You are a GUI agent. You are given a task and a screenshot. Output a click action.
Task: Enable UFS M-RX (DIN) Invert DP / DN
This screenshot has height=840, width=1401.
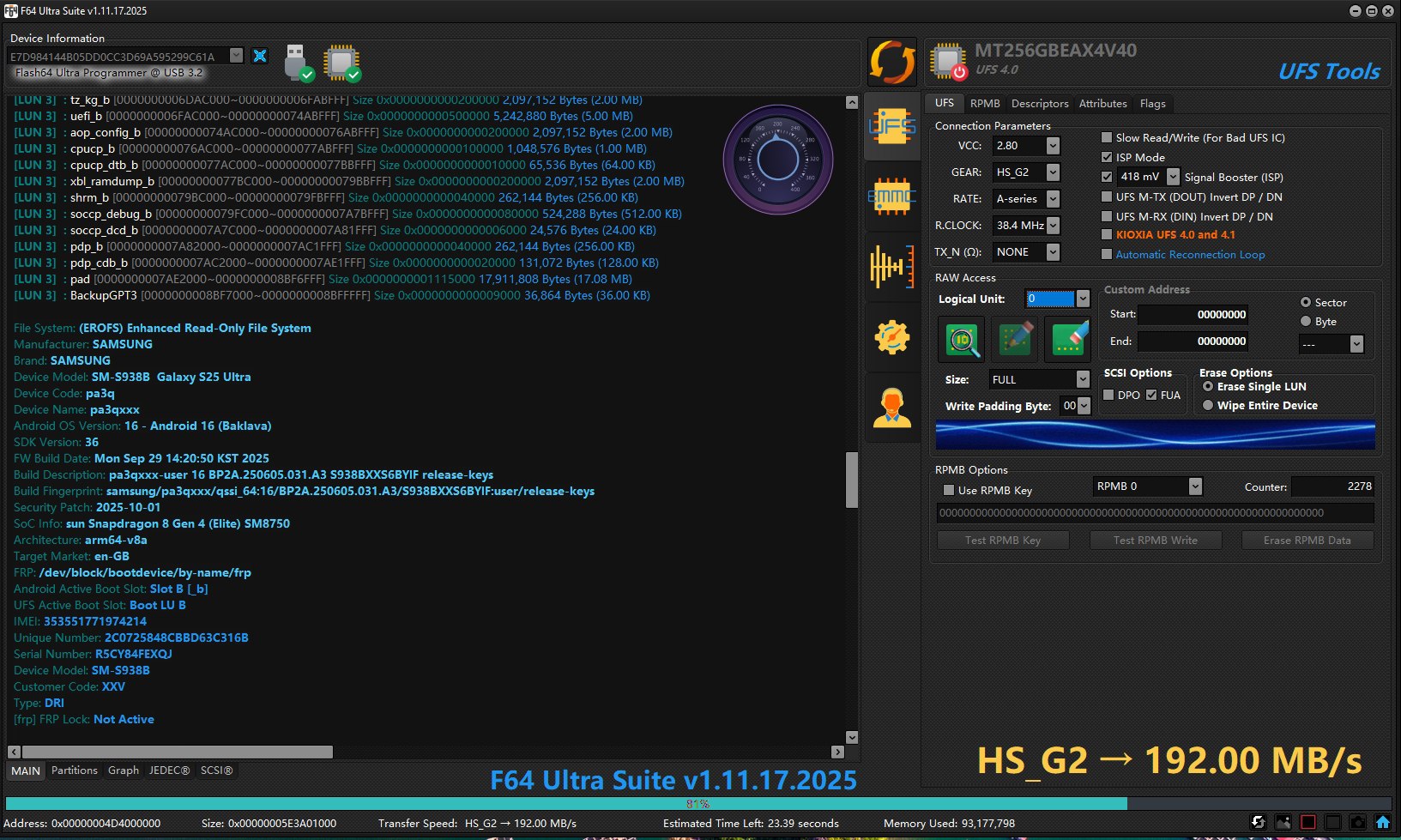click(1107, 216)
